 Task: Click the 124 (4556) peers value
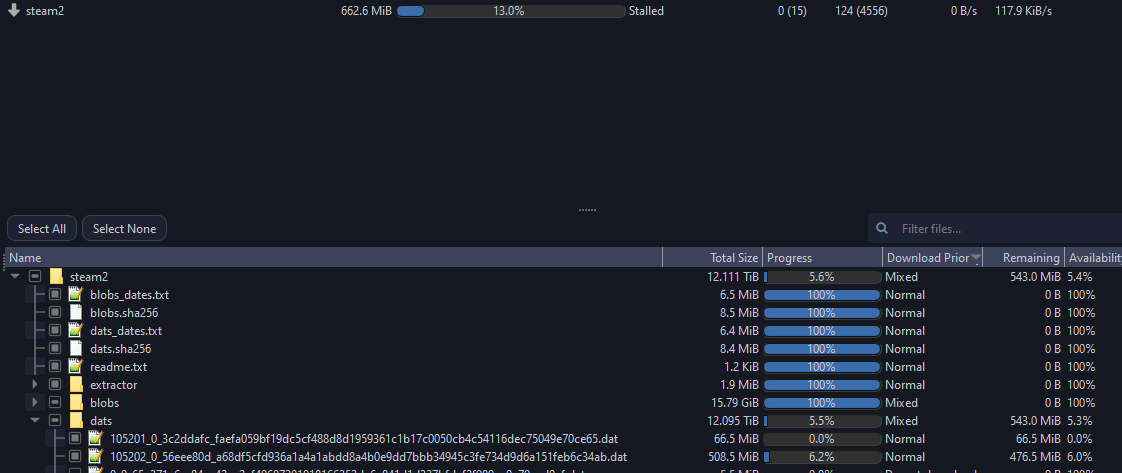click(863, 11)
